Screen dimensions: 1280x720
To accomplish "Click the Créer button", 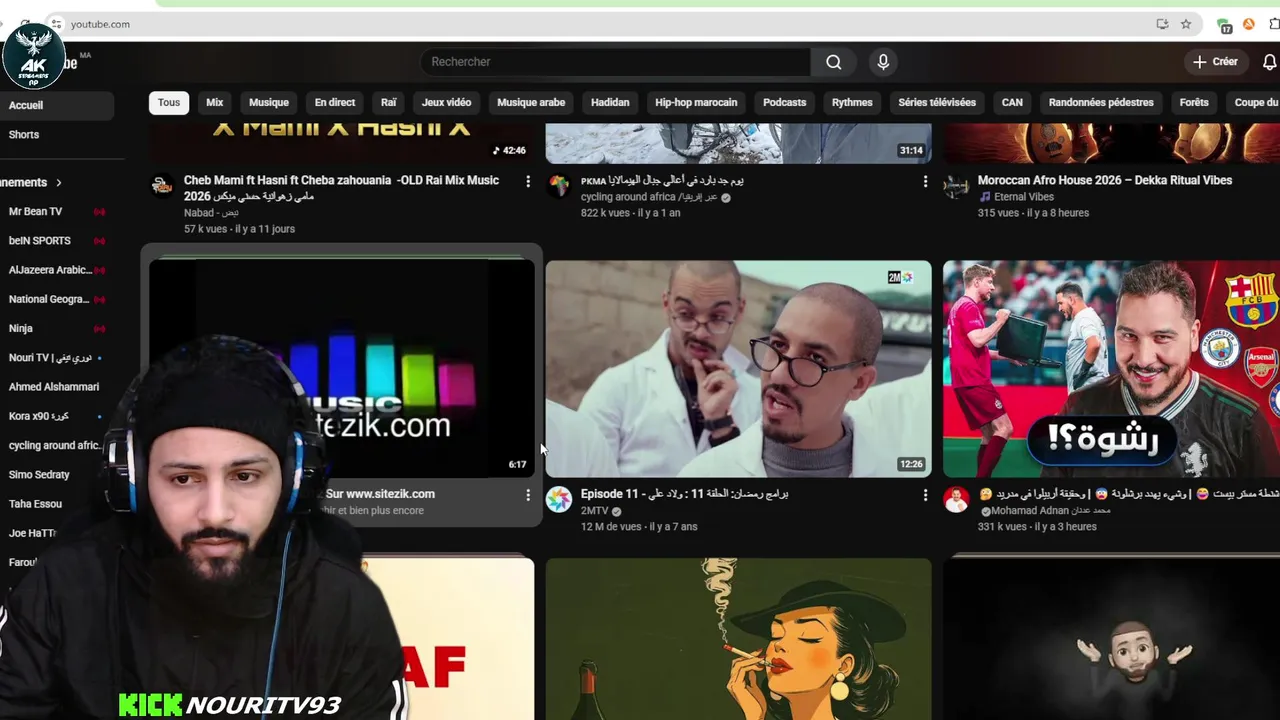I will coord(1216,62).
